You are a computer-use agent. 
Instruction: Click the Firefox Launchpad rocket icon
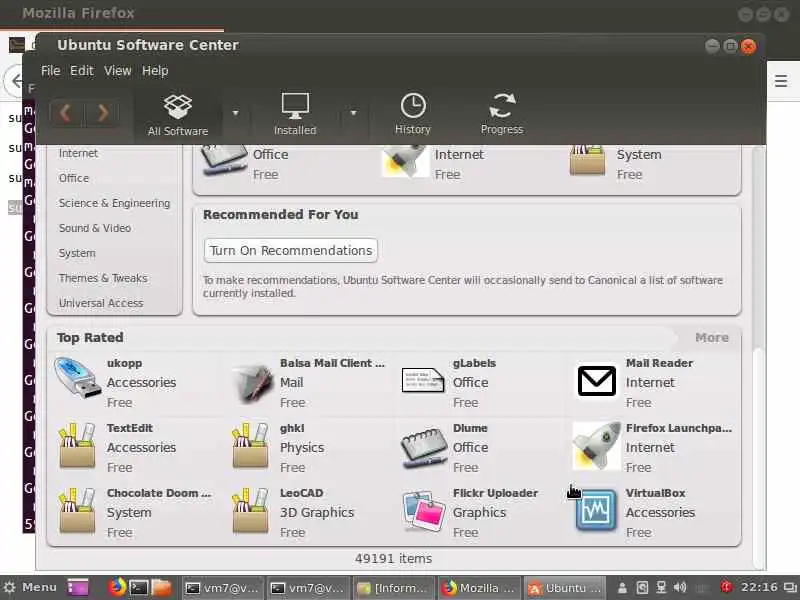[596, 445]
